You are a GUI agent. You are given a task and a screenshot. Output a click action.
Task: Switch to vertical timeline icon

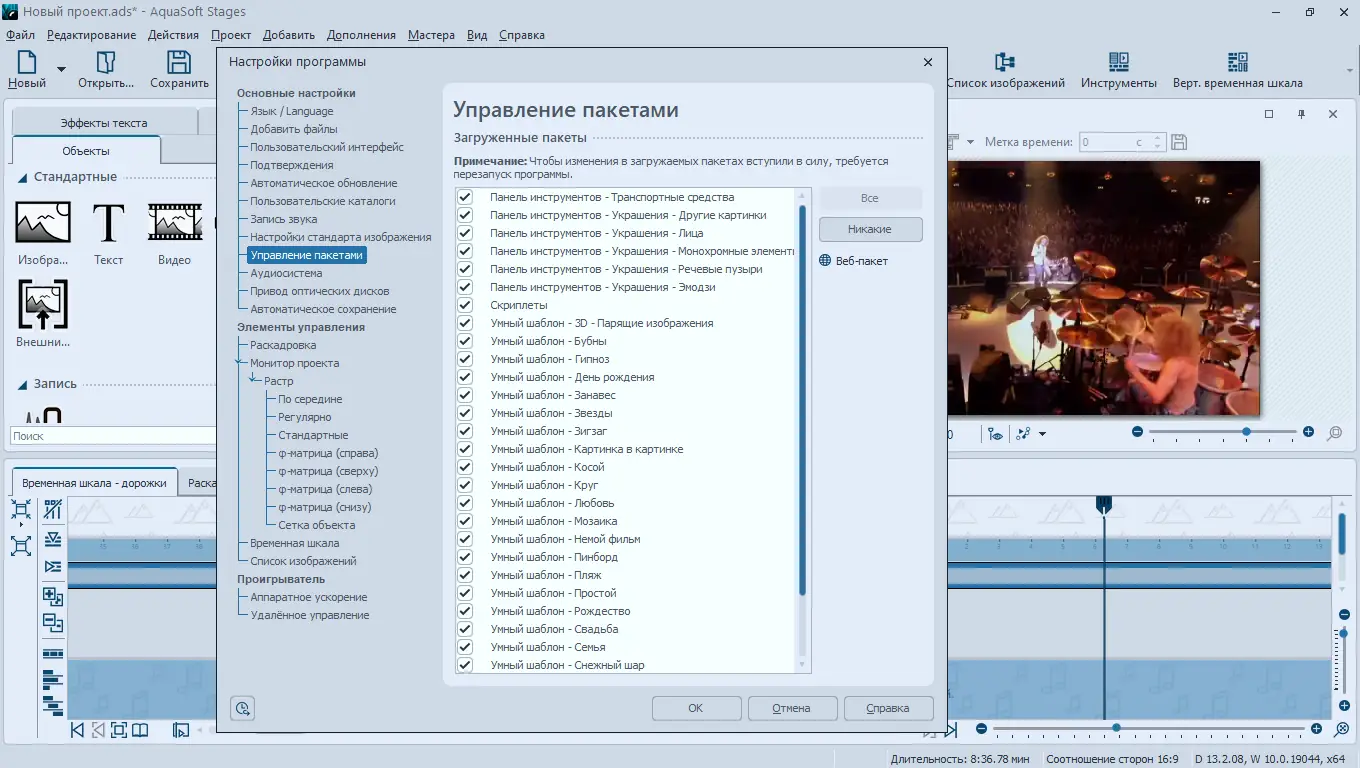click(1237, 62)
